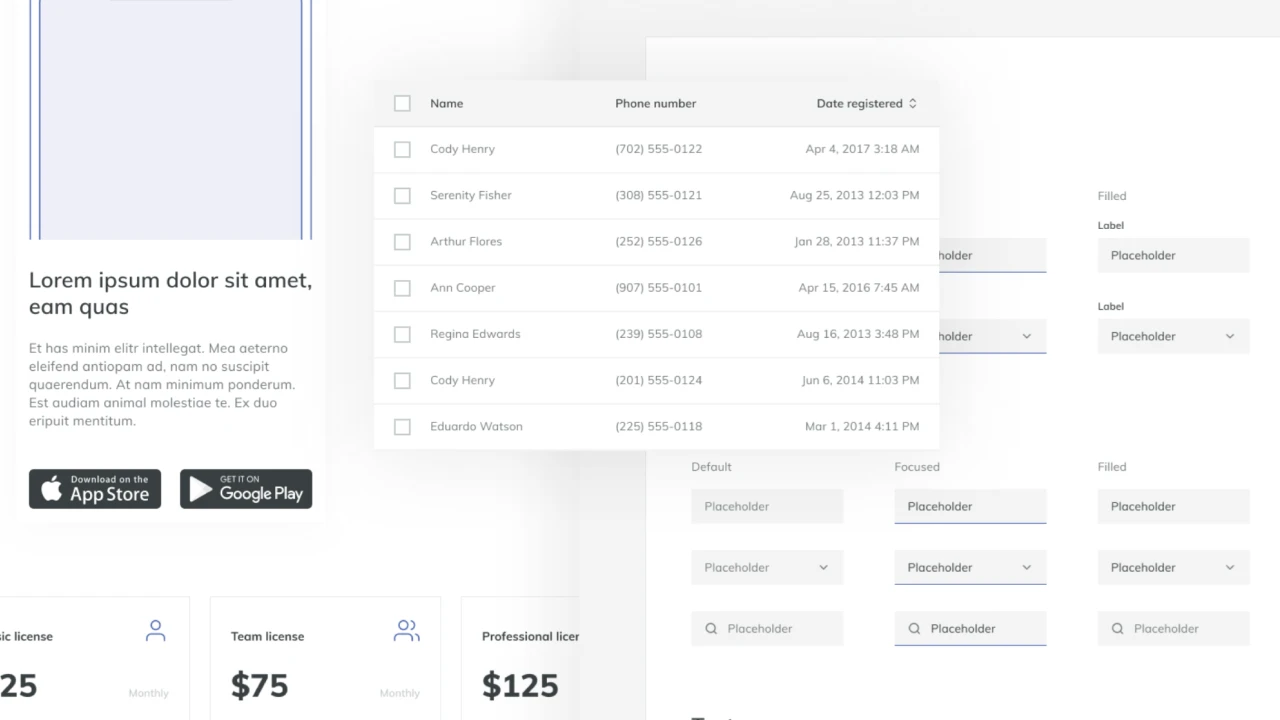Open the Focused unlabeled Placeholder dropdown

(x=970, y=567)
